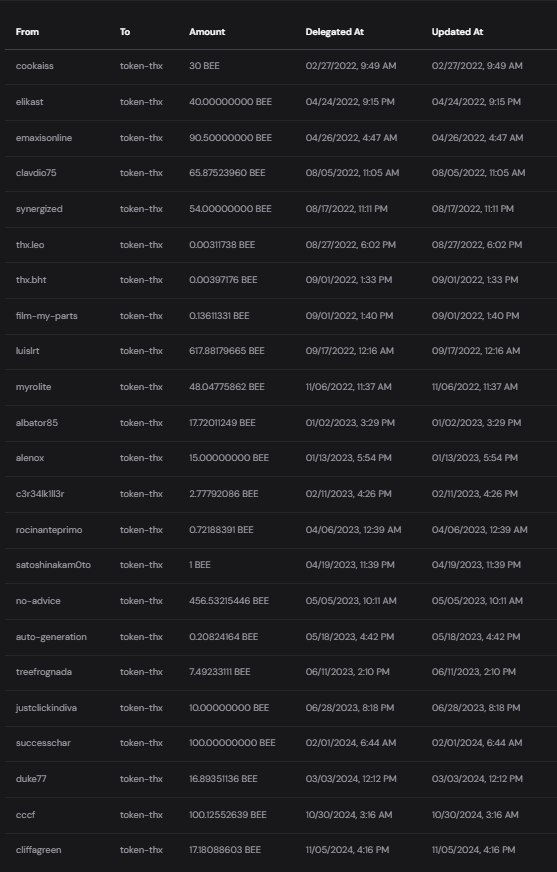
Task: Open the rocinanteprimo account link
Action: [49, 530]
